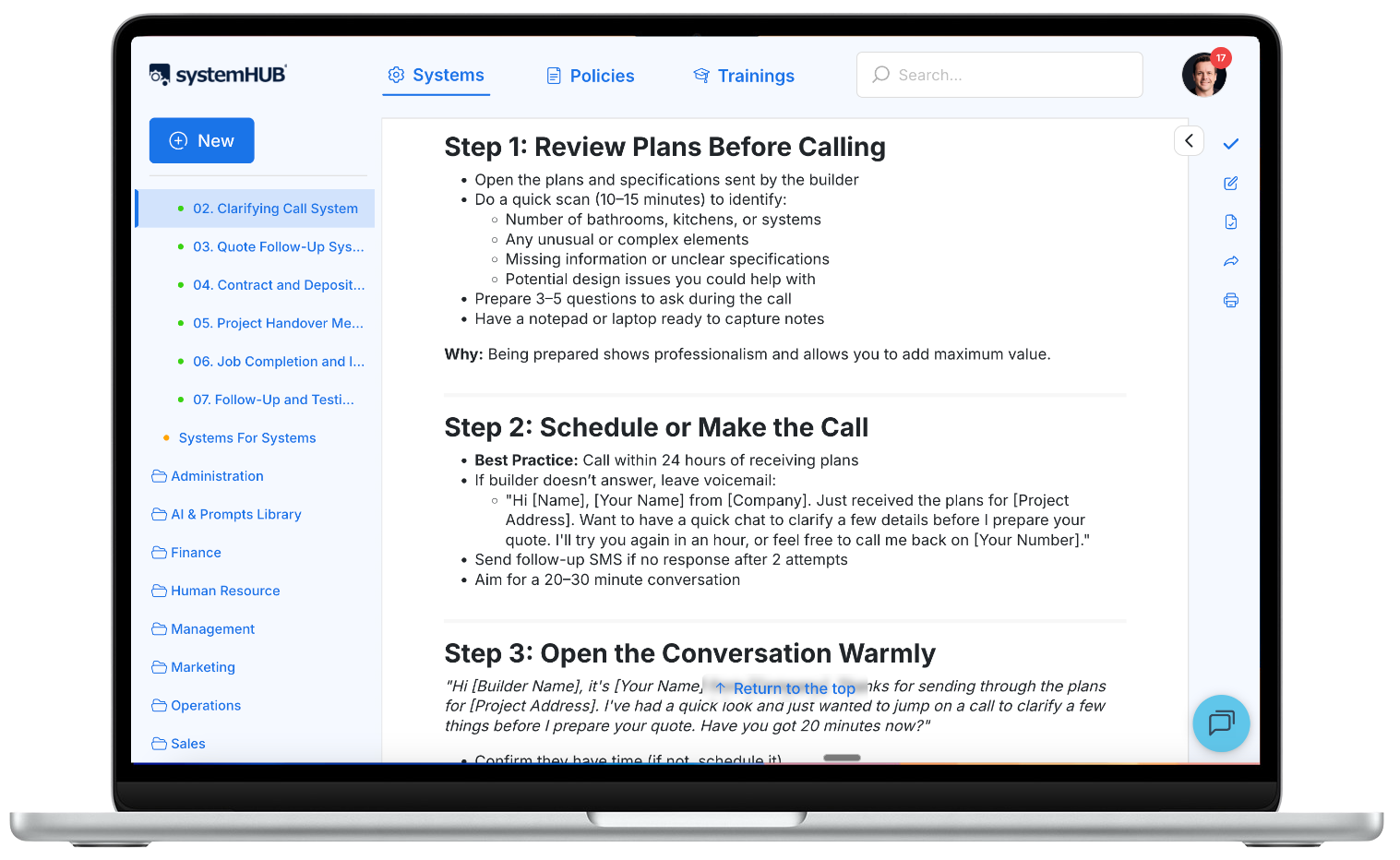The width and height of the screenshot is (1400, 860).
Task: Click the edit pencil icon in right toolbar
Action: (1230, 184)
